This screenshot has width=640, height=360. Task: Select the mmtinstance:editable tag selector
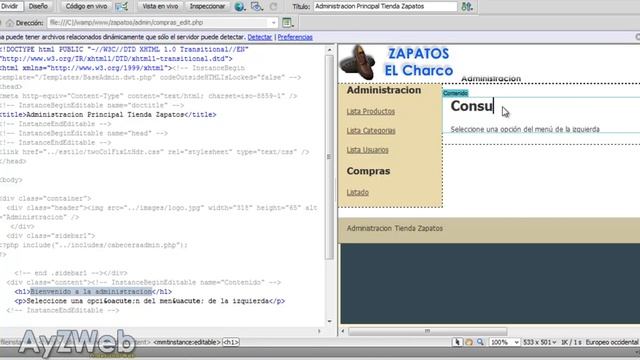187,342
